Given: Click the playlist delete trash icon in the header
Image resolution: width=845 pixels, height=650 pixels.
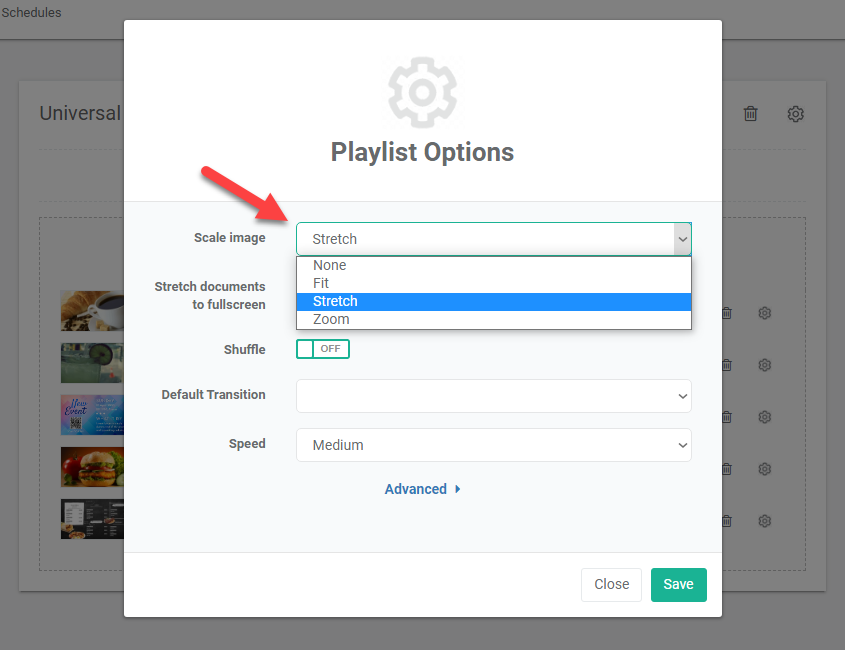Looking at the screenshot, I should (x=750, y=114).
